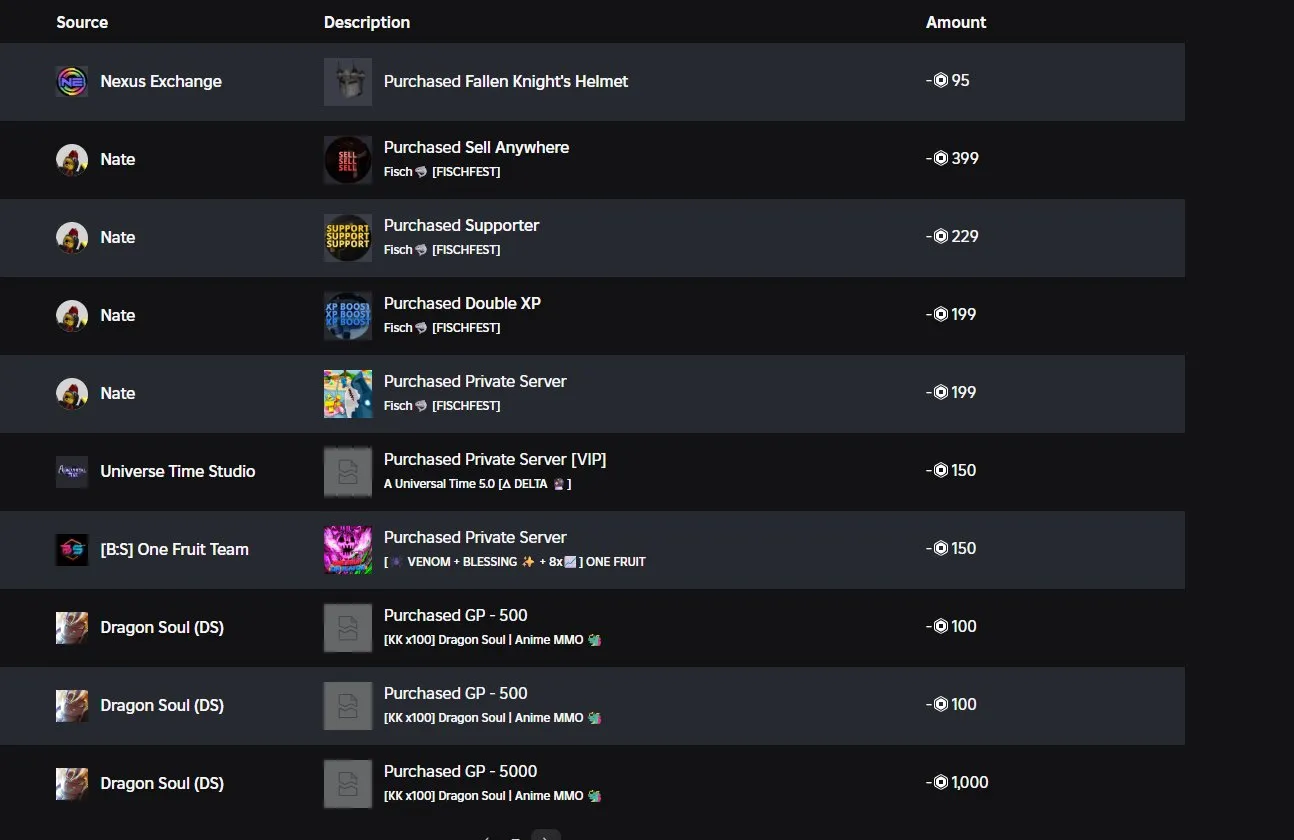Click the XP Boost thumbnail for Double XP
1294x840 pixels.
347,315
